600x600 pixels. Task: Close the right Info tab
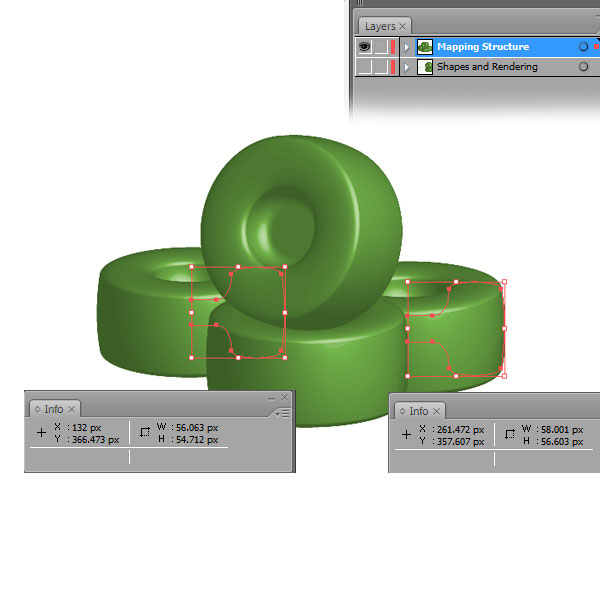click(437, 411)
